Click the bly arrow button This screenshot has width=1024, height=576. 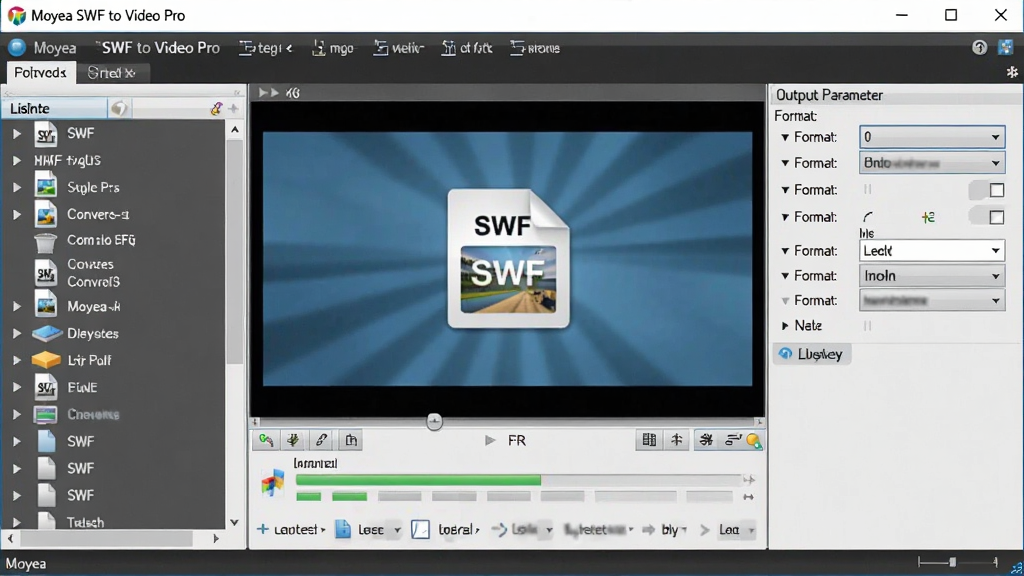point(664,530)
